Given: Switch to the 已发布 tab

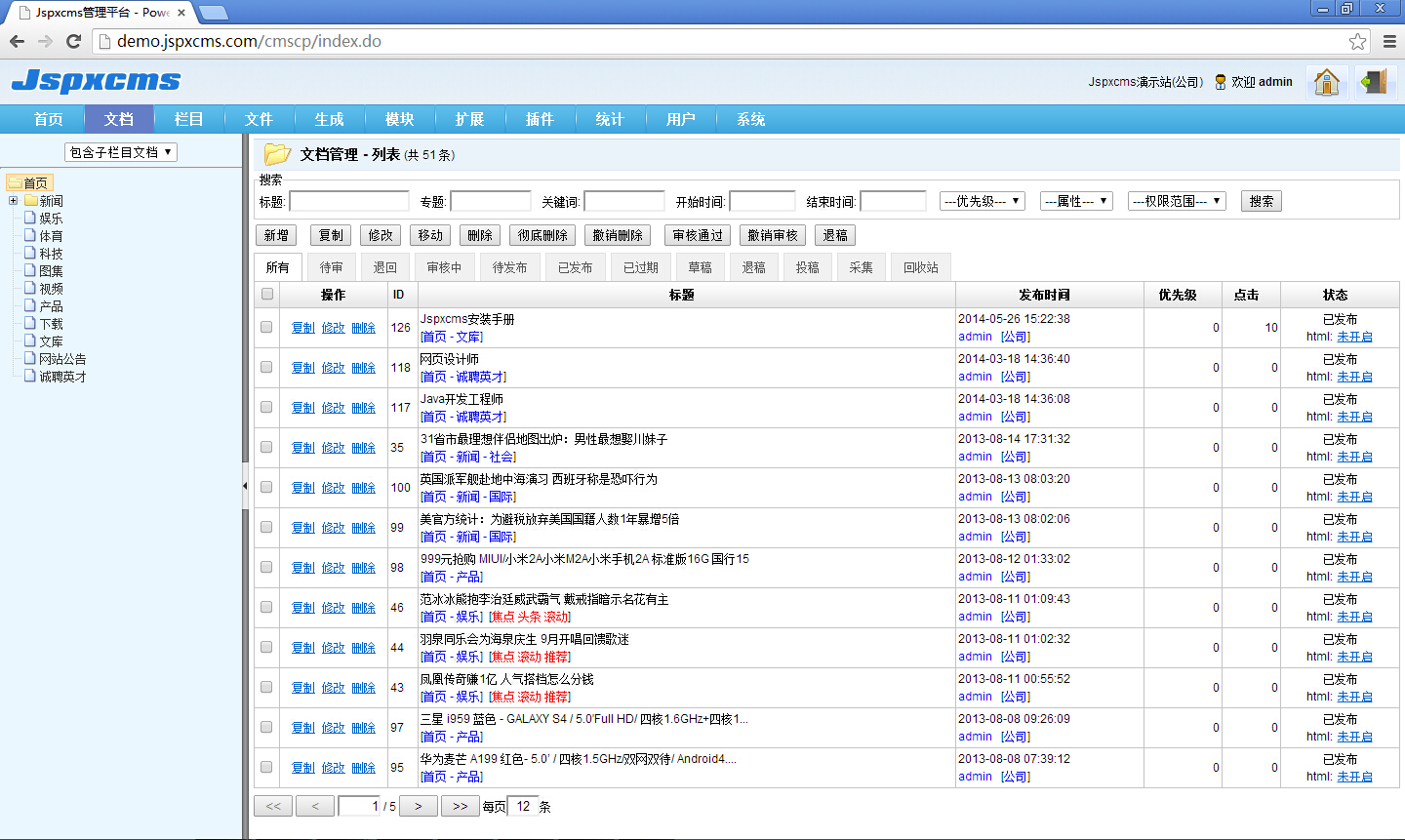Looking at the screenshot, I should click(x=574, y=266).
